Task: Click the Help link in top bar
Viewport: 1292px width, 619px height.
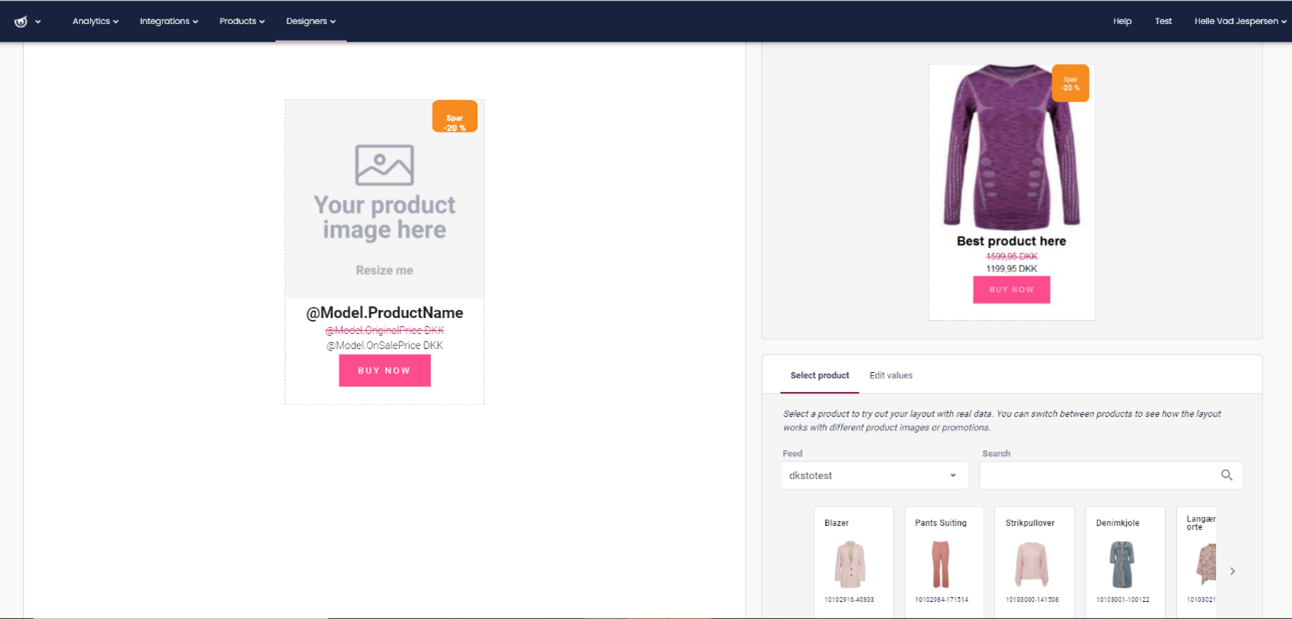Action: coord(1122,21)
